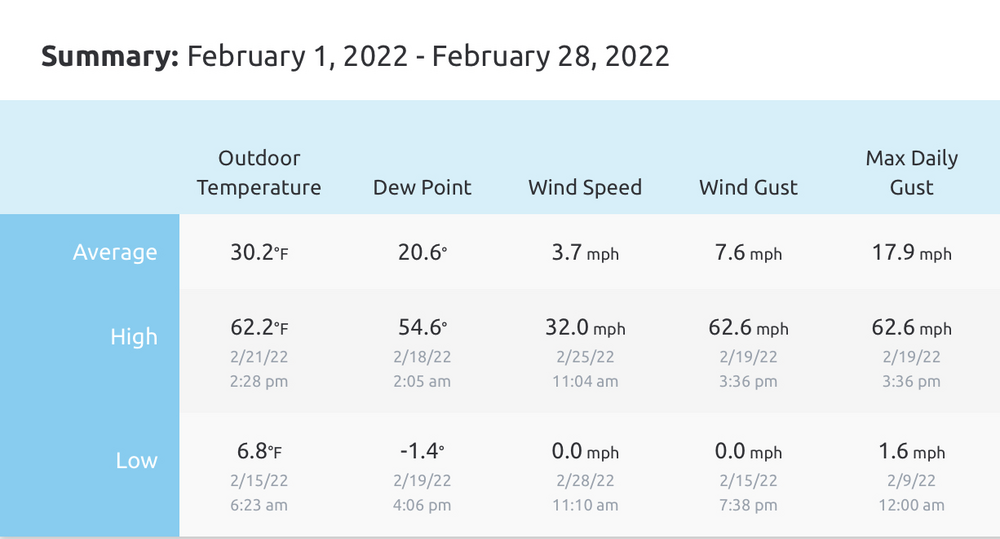Select high wind speed 32.0 mph
Image resolution: width=1000 pixels, height=539 pixels.
[585, 327]
